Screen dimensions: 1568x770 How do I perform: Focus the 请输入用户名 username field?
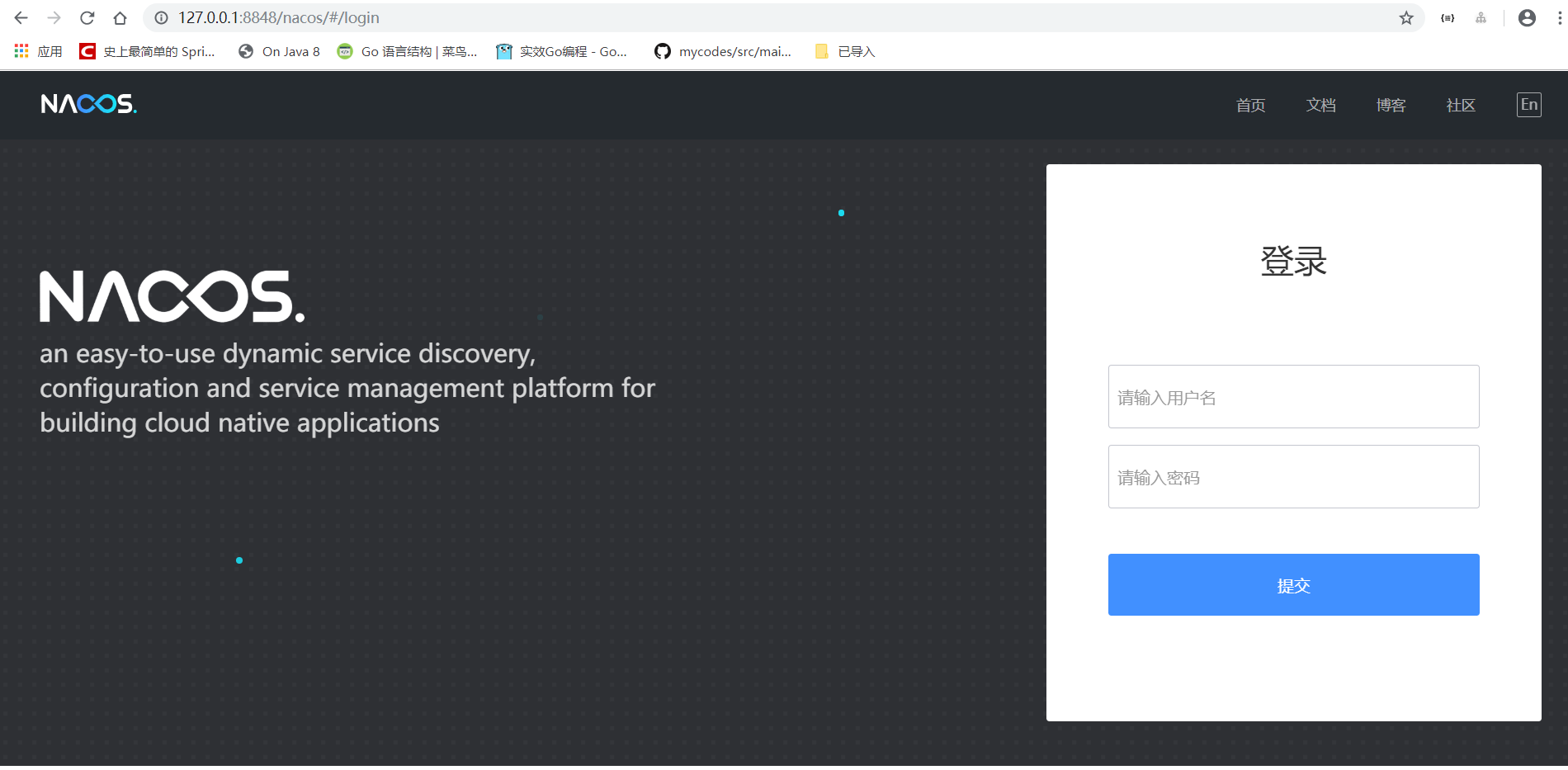[1293, 397]
